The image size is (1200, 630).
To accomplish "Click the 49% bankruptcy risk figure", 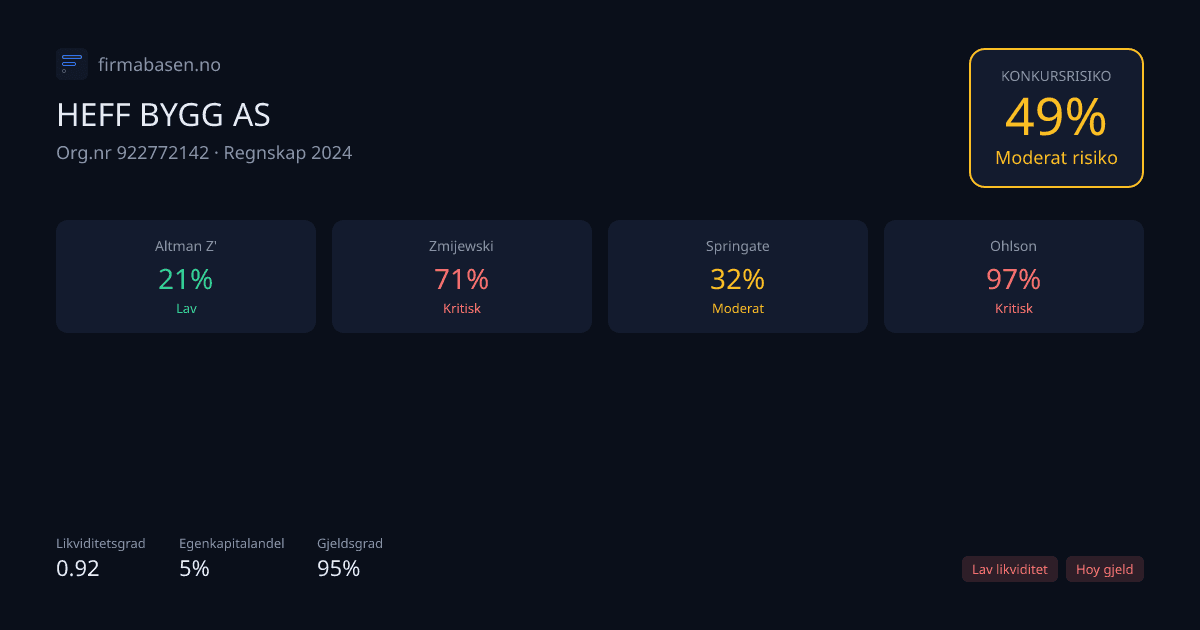I will (1056, 117).
